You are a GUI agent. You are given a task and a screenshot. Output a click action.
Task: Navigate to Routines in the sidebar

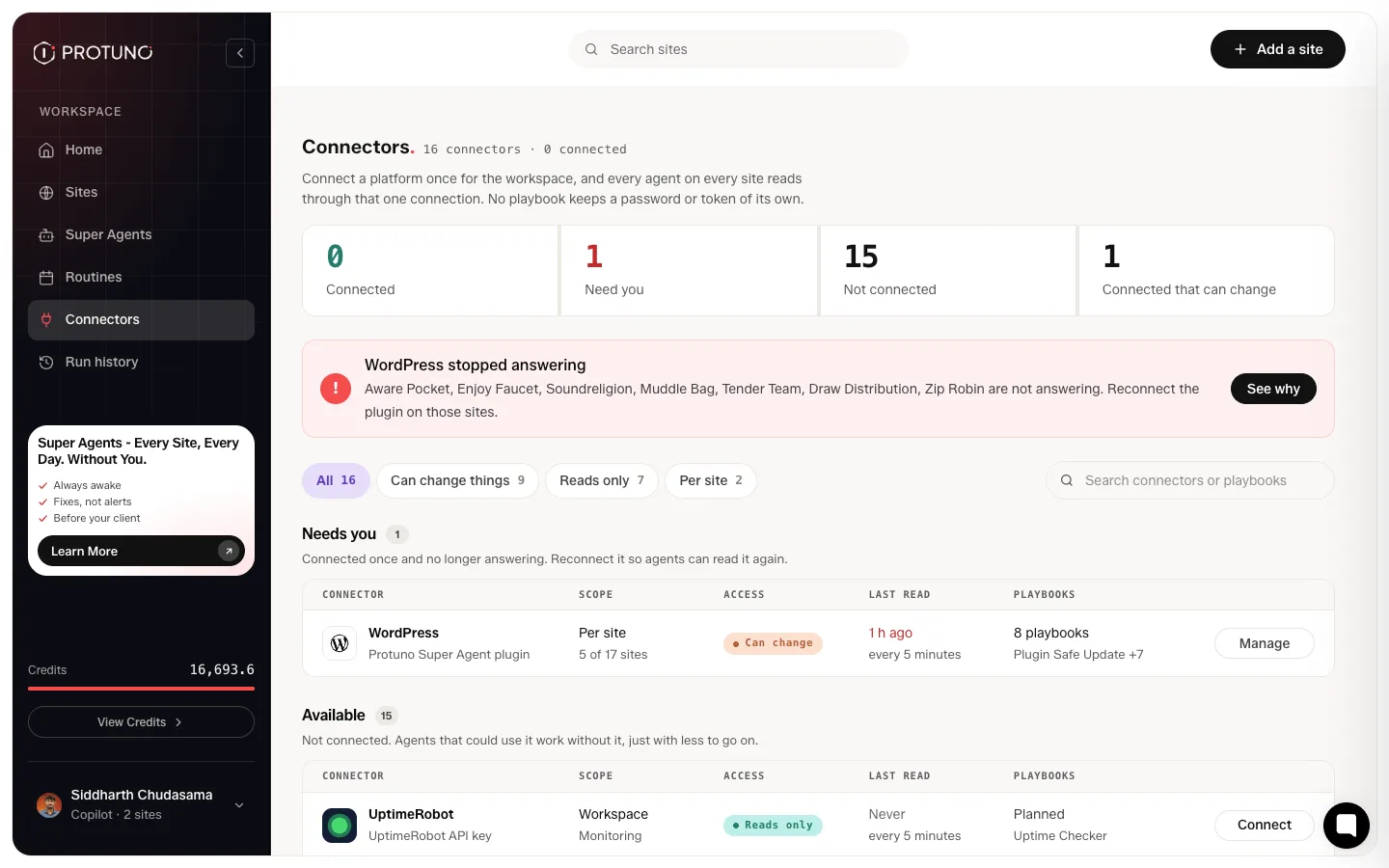pyautogui.click(x=141, y=277)
